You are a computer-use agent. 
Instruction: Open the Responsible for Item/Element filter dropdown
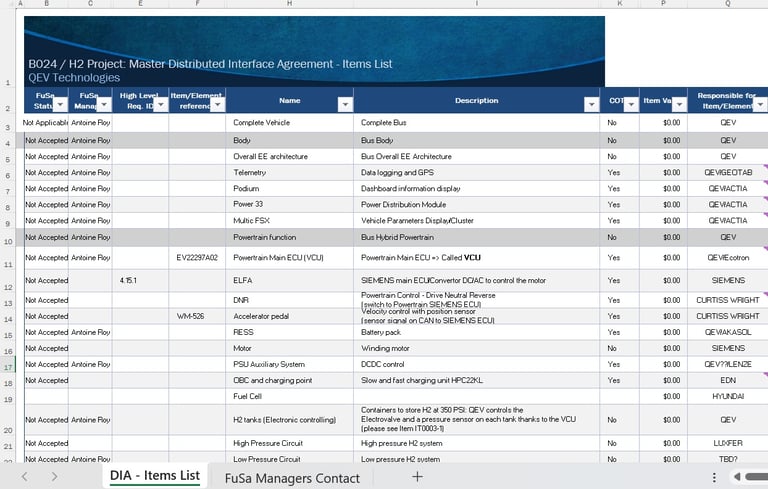coord(760,104)
